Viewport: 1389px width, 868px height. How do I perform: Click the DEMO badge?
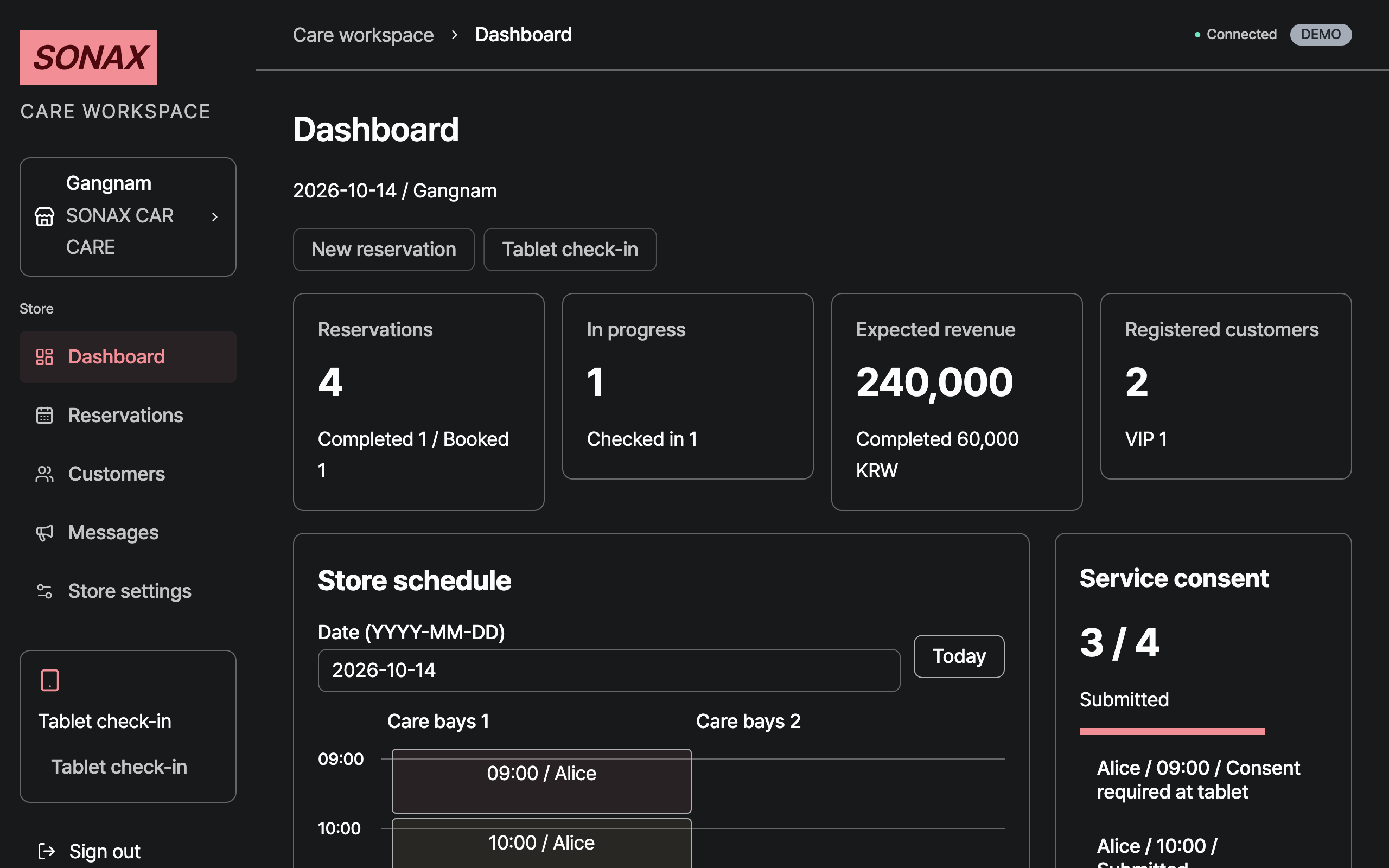point(1320,34)
